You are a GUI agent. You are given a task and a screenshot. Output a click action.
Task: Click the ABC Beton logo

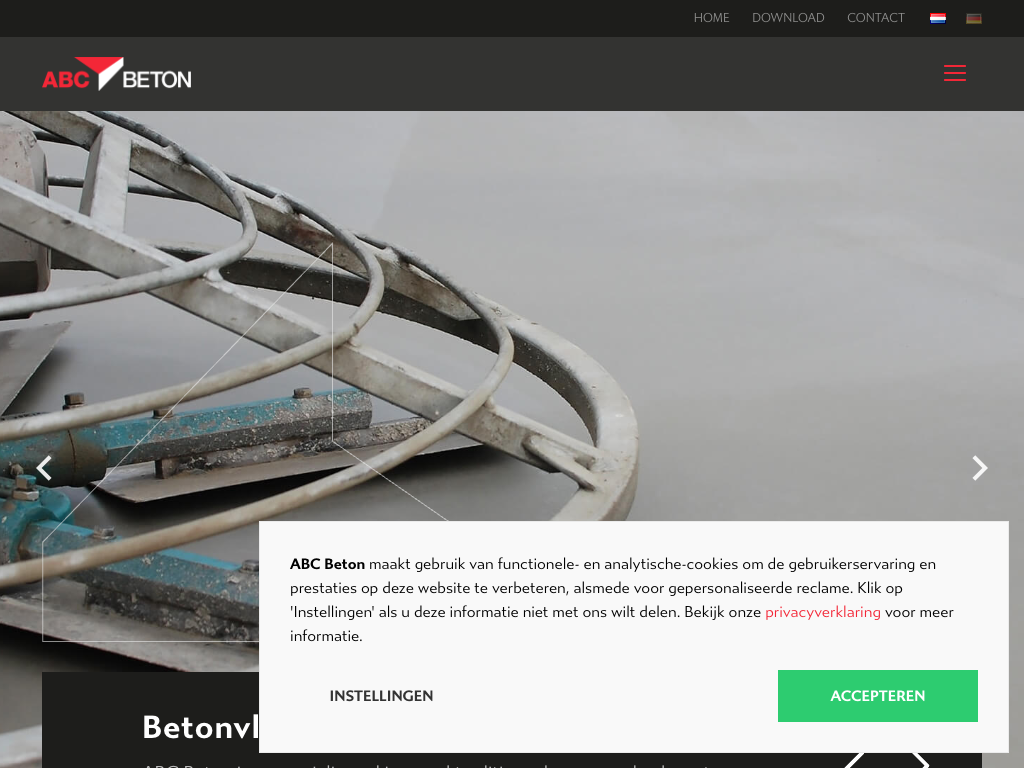pos(117,74)
